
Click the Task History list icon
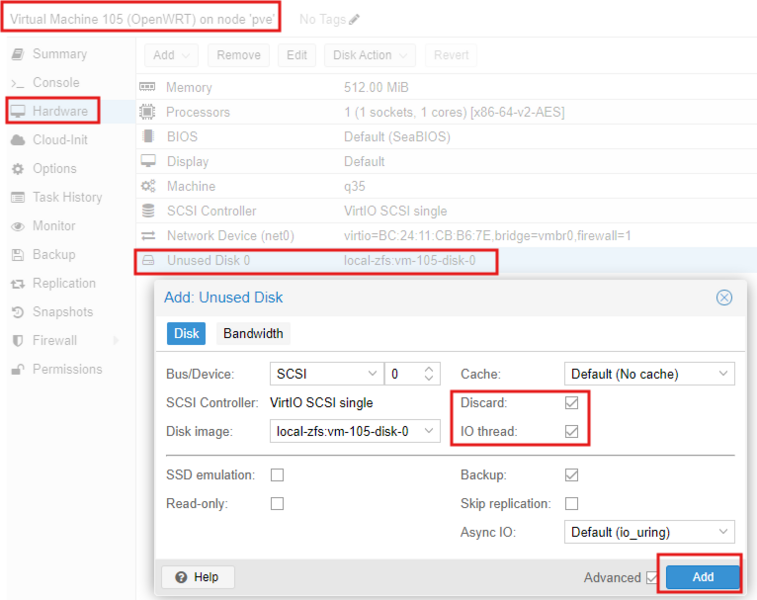click(x=18, y=197)
